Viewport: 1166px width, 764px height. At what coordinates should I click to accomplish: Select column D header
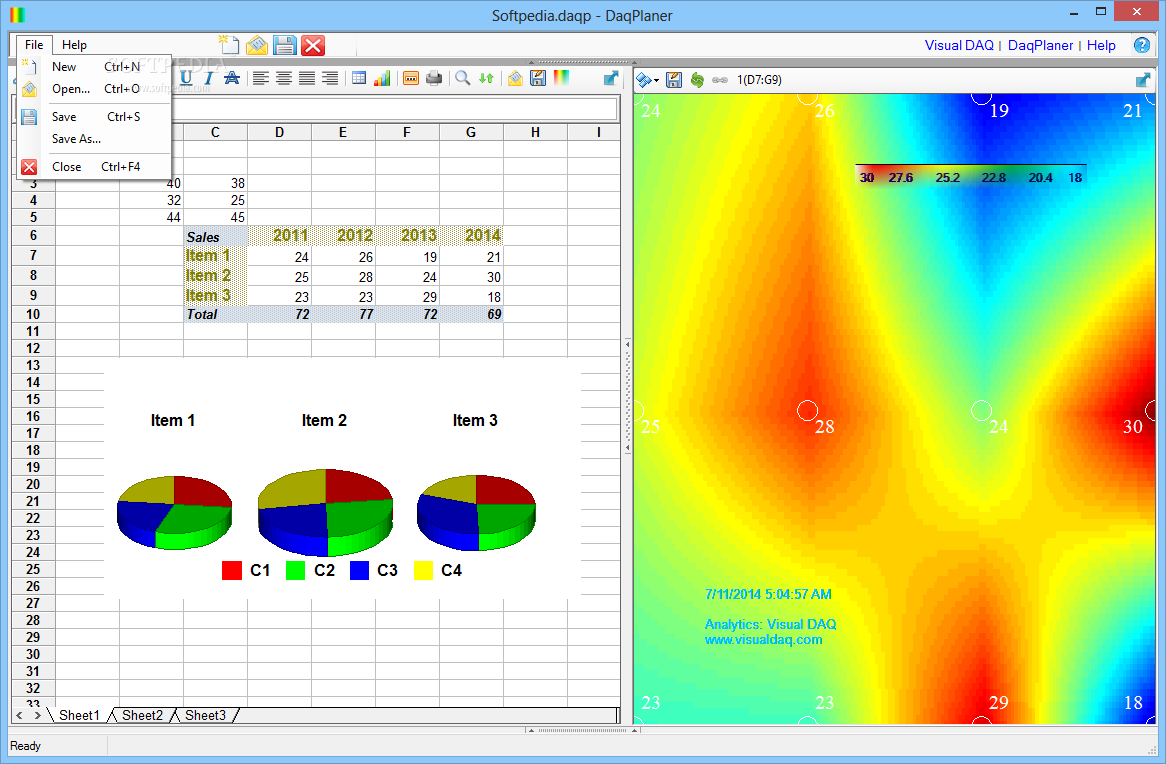click(x=280, y=132)
